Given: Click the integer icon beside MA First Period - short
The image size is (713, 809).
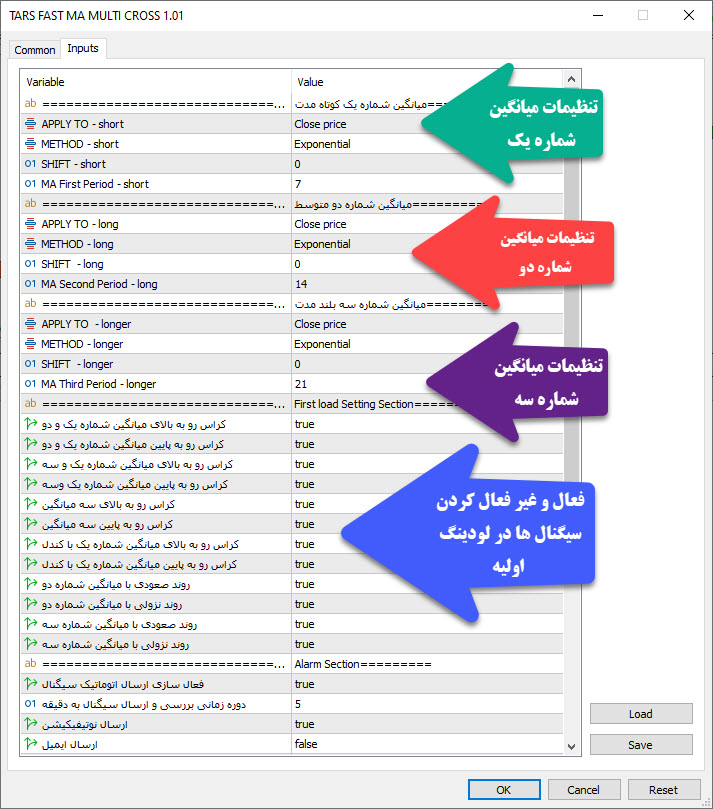Looking at the screenshot, I should [x=30, y=184].
